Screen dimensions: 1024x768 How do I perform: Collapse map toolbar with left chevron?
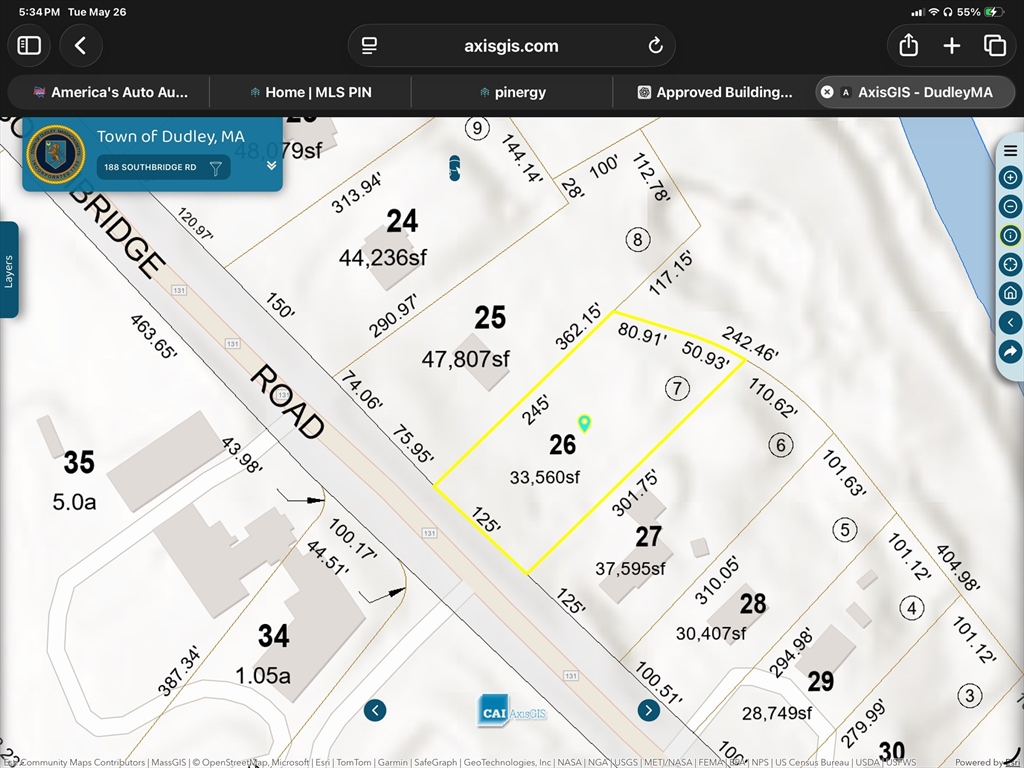click(1010, 322)
